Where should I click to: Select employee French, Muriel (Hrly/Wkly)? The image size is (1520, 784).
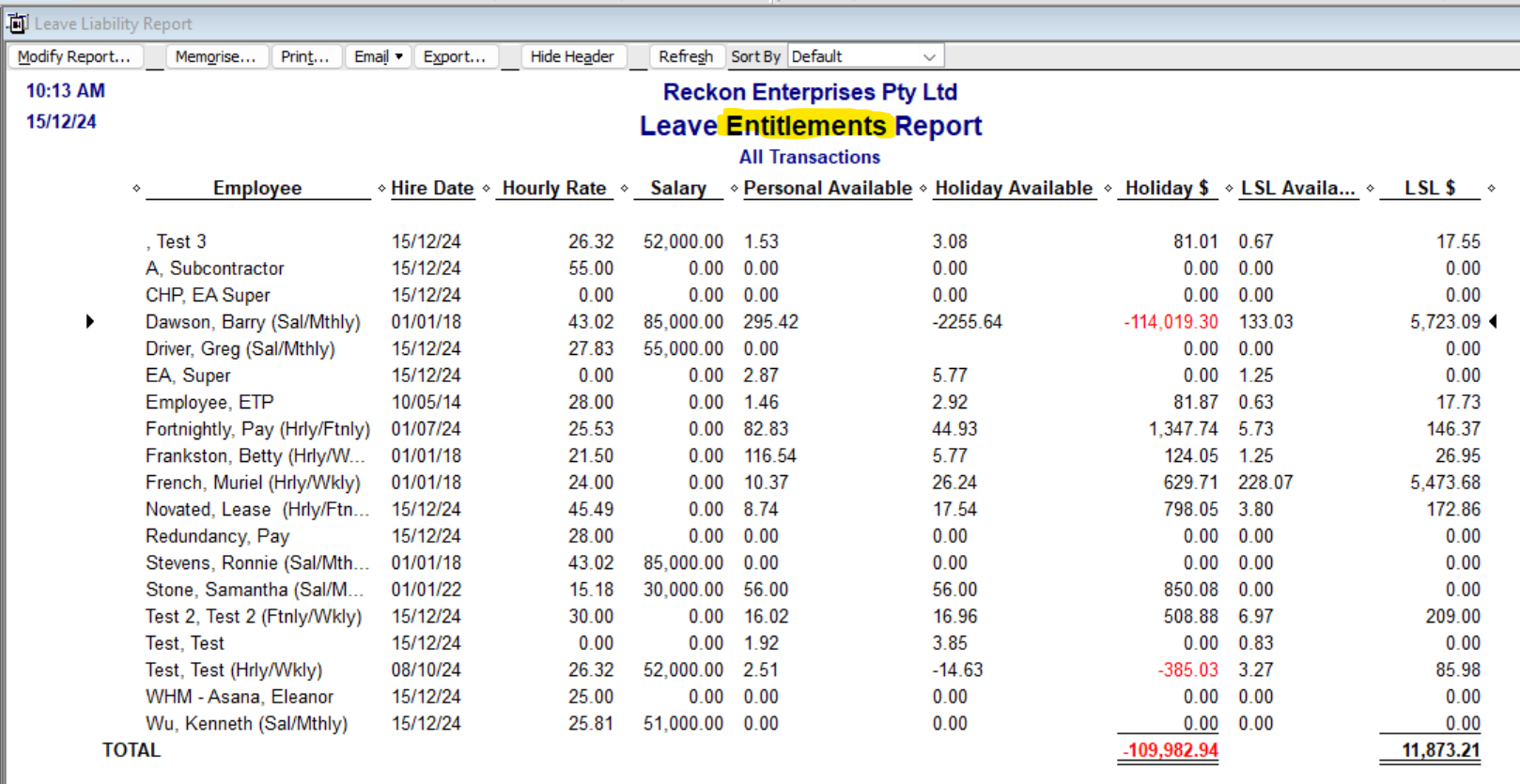point(253,483)
